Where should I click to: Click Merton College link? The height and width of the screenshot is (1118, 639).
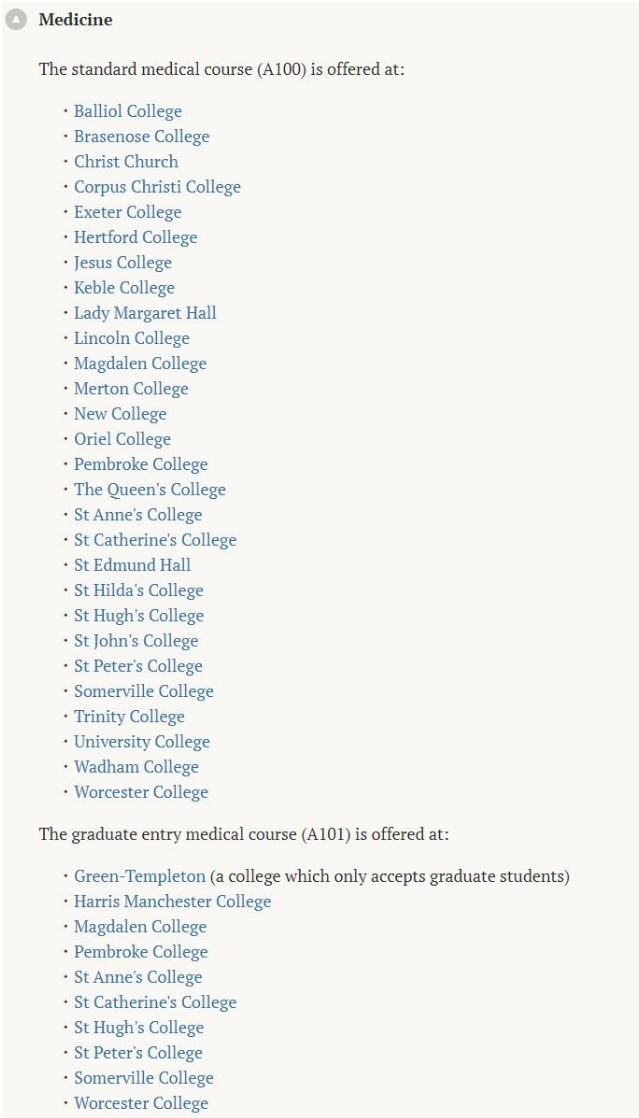click(131, 389)
